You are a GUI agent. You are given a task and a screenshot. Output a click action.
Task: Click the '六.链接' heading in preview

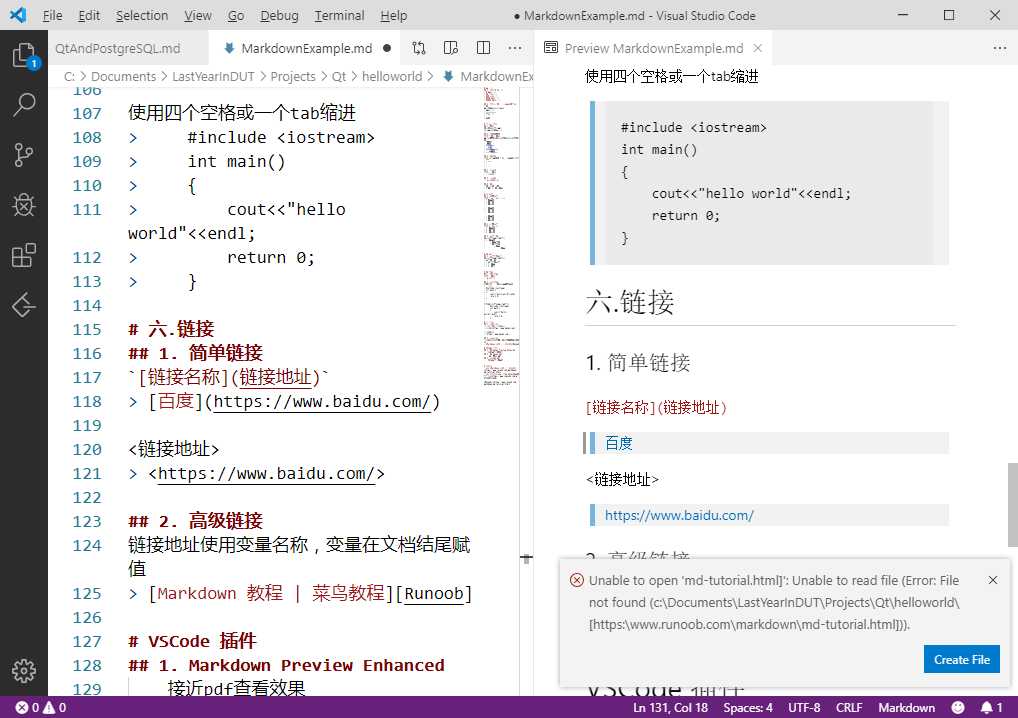630,302
